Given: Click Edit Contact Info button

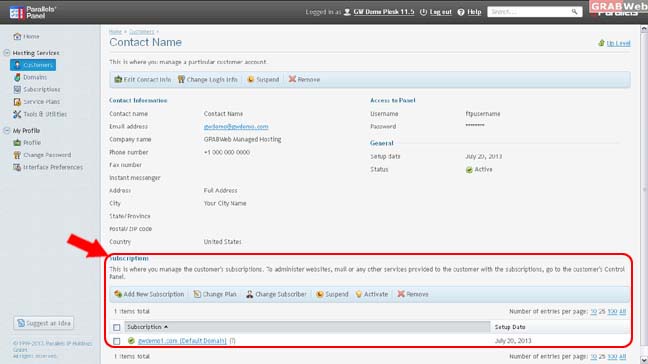Looking at the screenshot, I should tap(143, 79).
